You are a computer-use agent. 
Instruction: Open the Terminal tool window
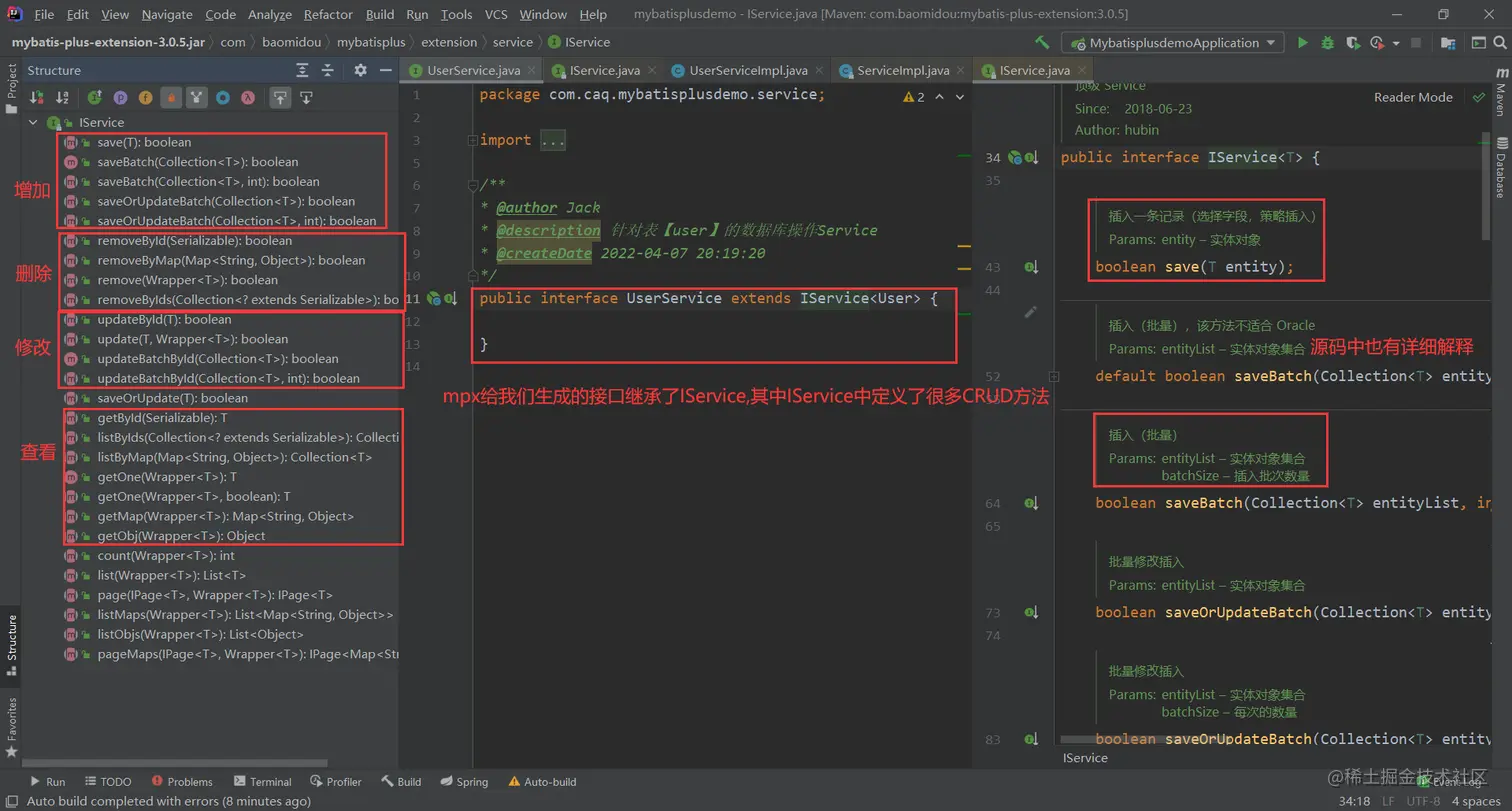coord(262,781)
